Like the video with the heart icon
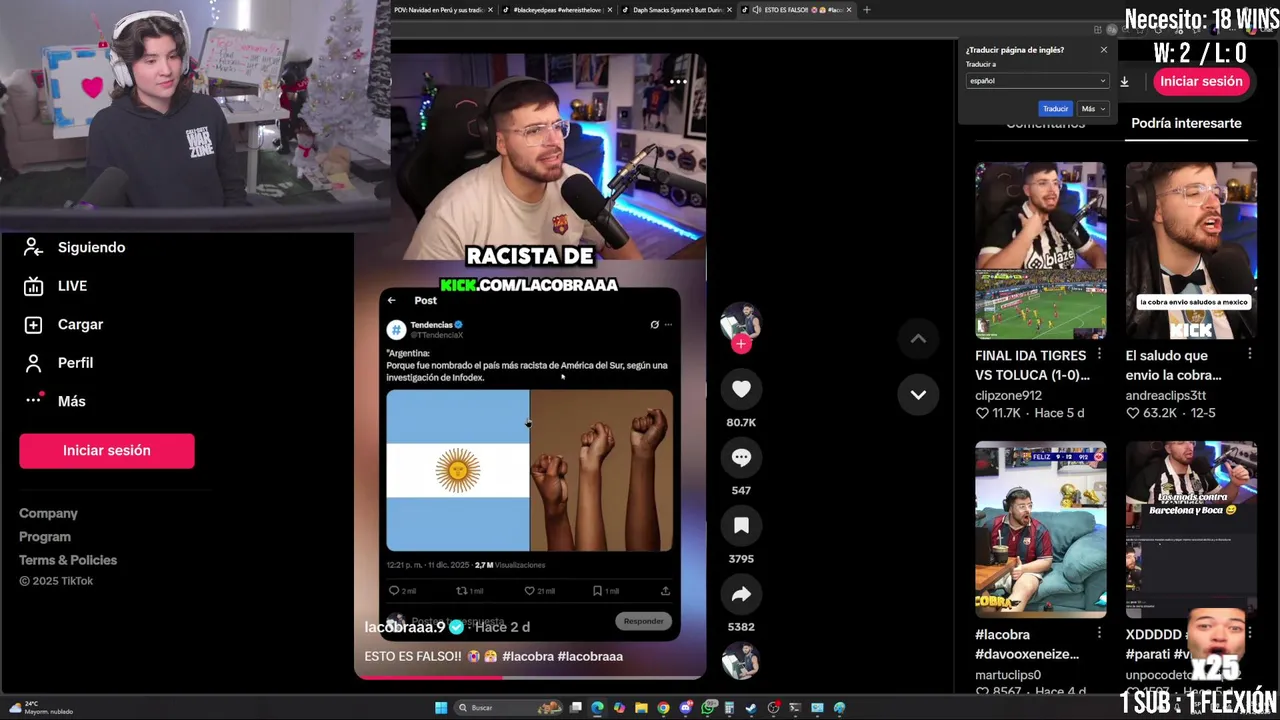Viewport: 1280px width, 720px height. point(741,389)
